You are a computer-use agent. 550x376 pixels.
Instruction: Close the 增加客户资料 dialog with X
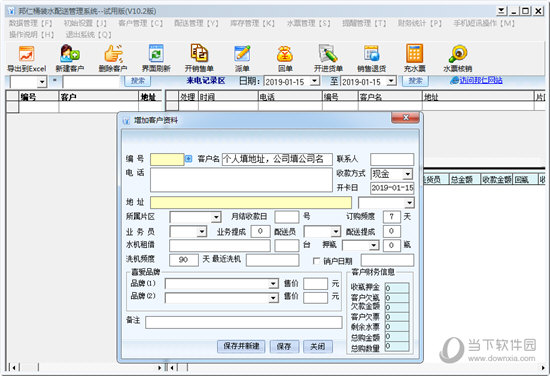[405, 118]
